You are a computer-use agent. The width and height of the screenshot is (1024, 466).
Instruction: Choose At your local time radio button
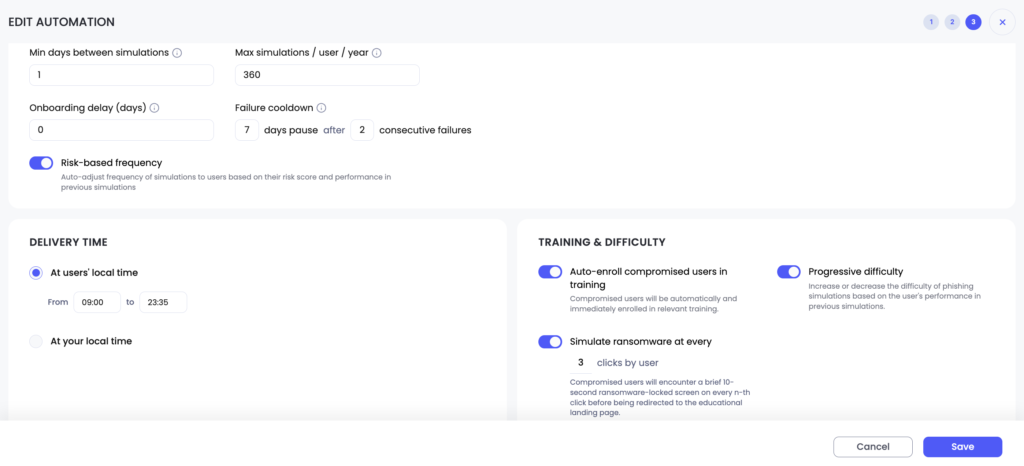(36, 341)
